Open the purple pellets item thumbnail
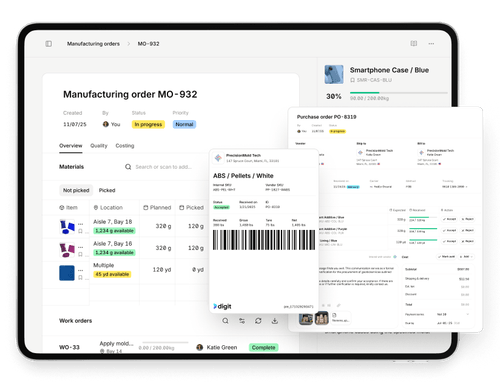 pyautogui.click(x=67, y=250)
